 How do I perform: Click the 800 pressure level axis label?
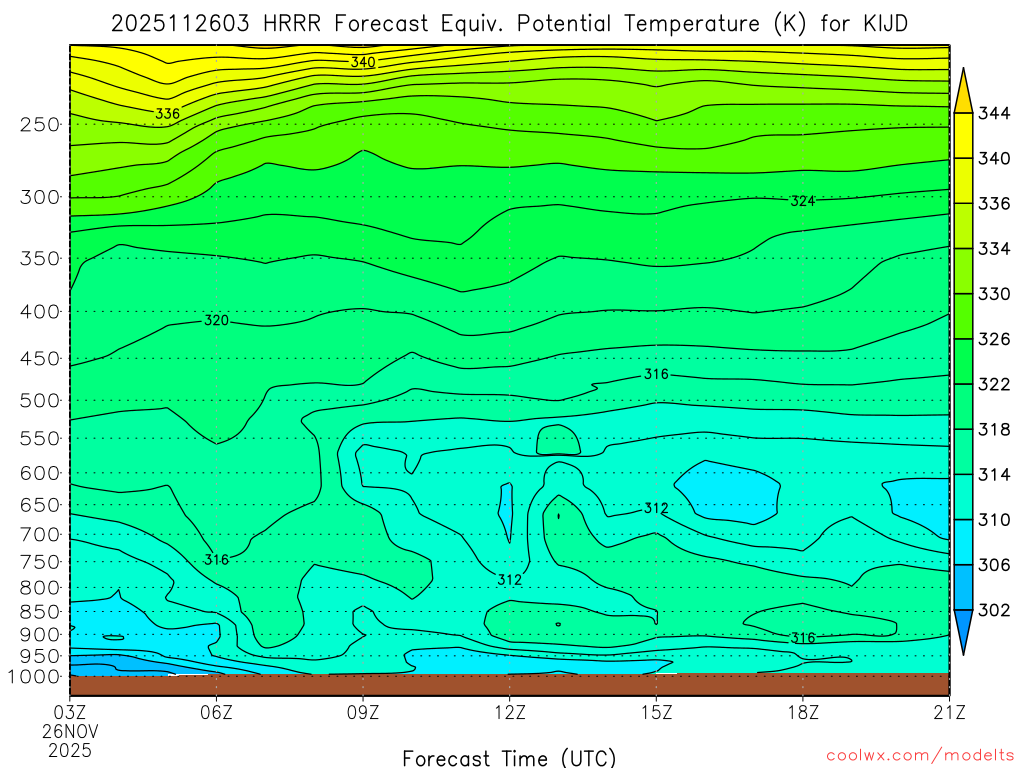tap(40, 588)
